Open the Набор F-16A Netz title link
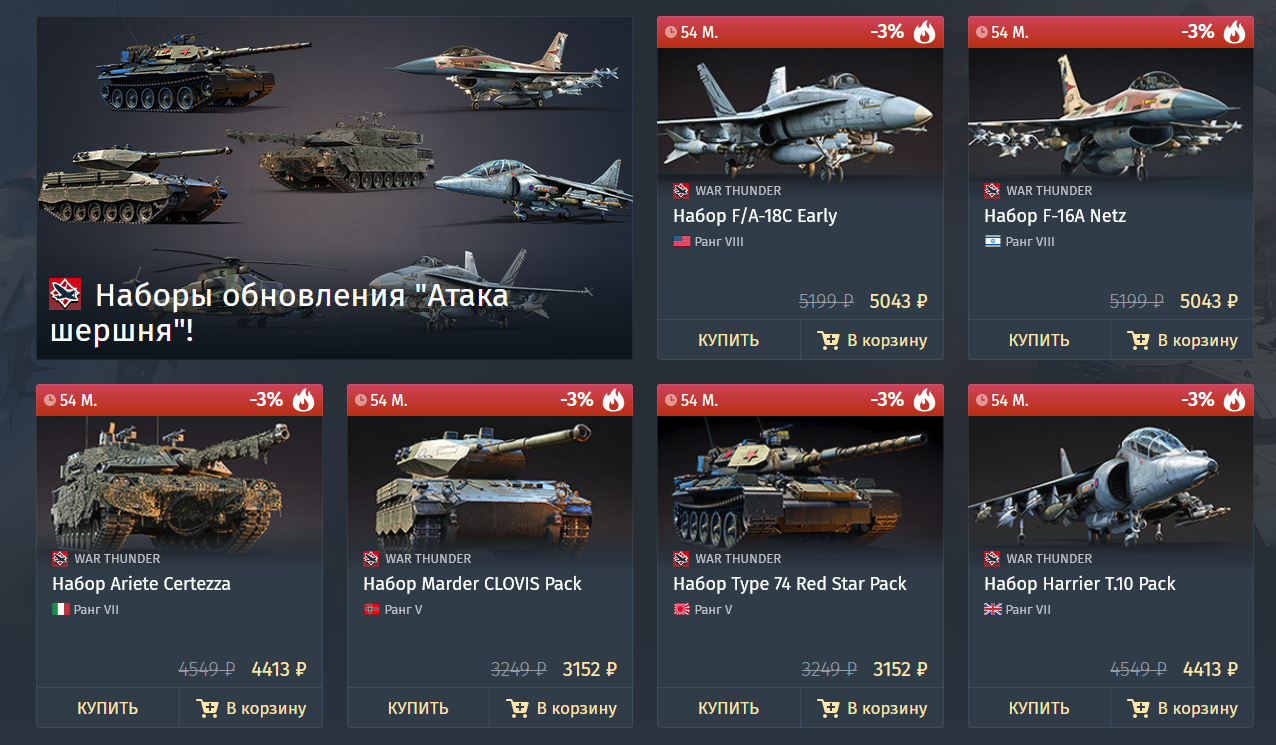 1055,216
